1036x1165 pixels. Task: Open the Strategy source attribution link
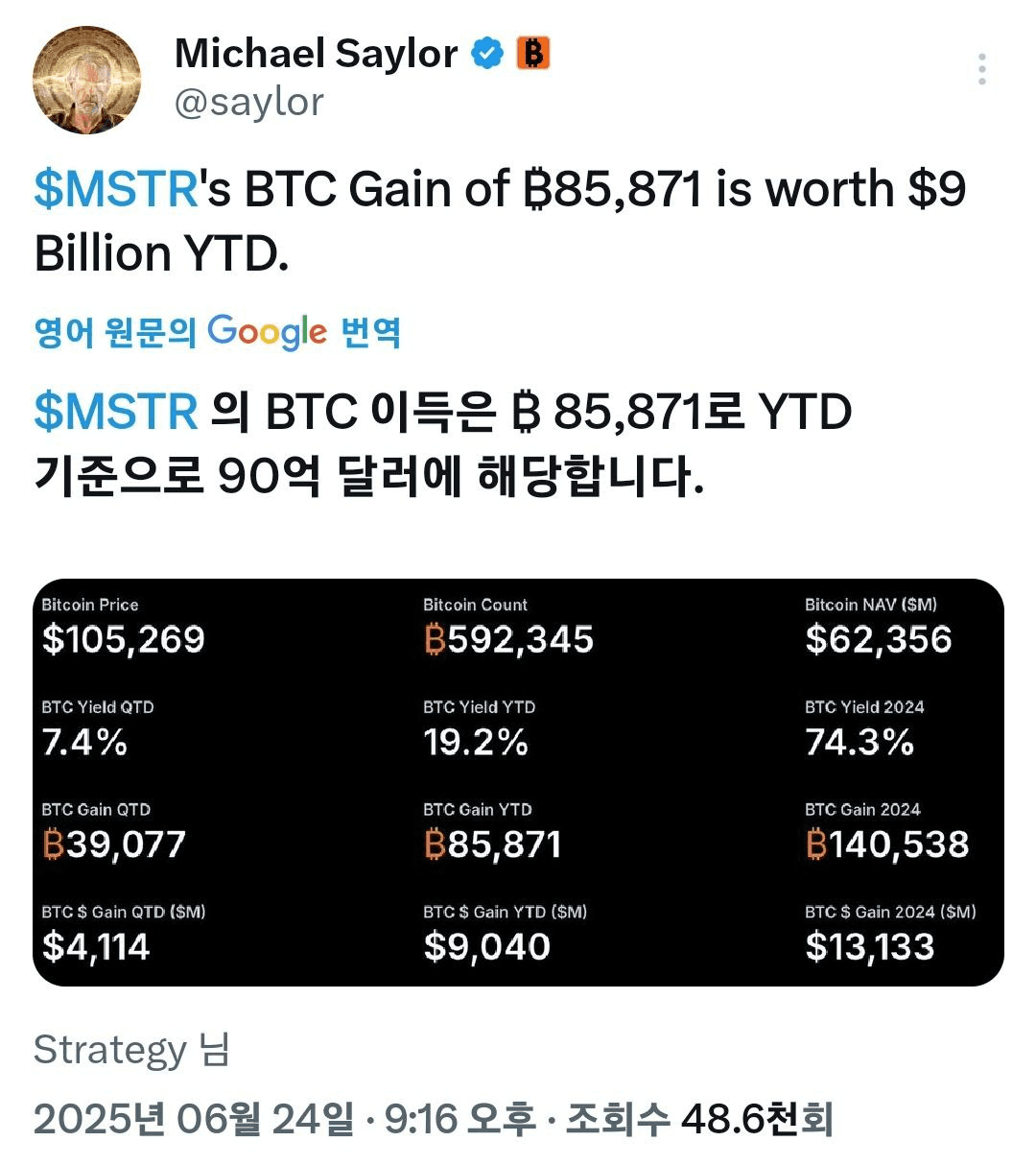click(131, 1050)
